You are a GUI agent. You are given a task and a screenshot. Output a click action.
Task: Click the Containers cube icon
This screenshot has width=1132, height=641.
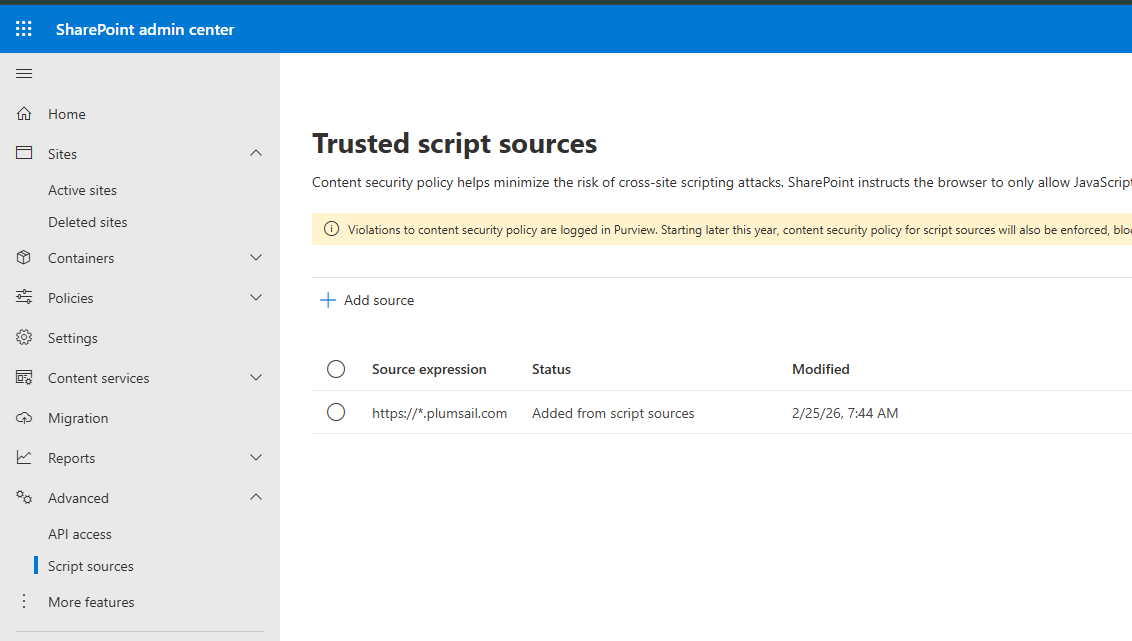(24, 258)
